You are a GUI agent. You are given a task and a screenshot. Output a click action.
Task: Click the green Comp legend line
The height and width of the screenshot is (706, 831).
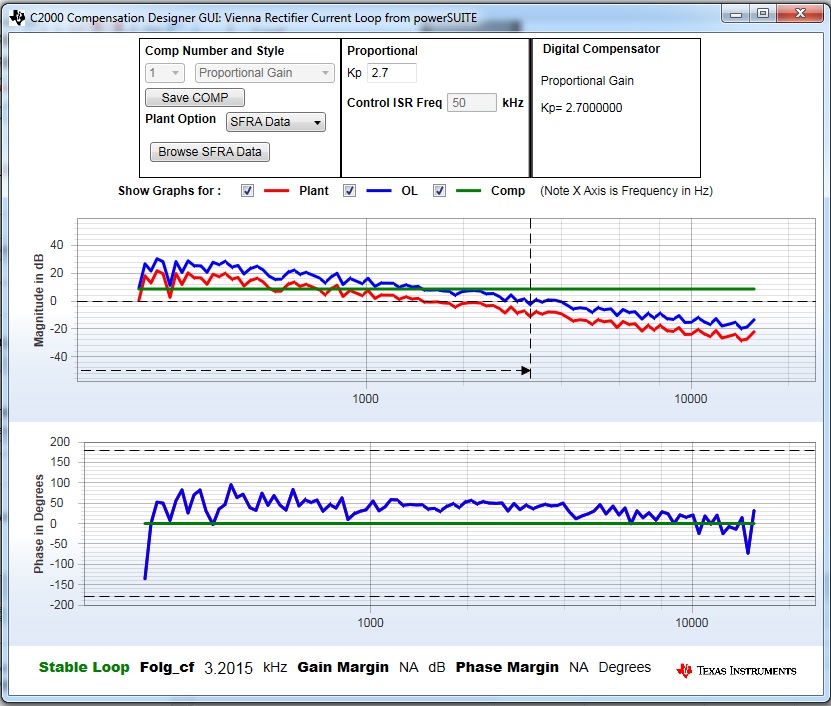click(468, 191)
